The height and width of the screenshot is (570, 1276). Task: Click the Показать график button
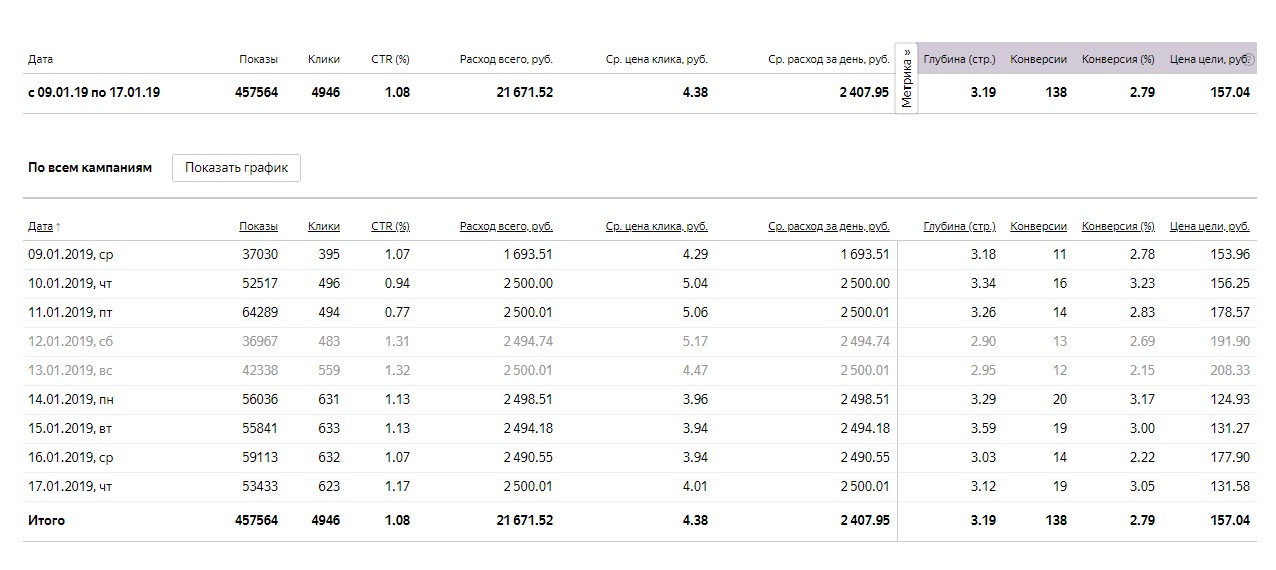236,168
